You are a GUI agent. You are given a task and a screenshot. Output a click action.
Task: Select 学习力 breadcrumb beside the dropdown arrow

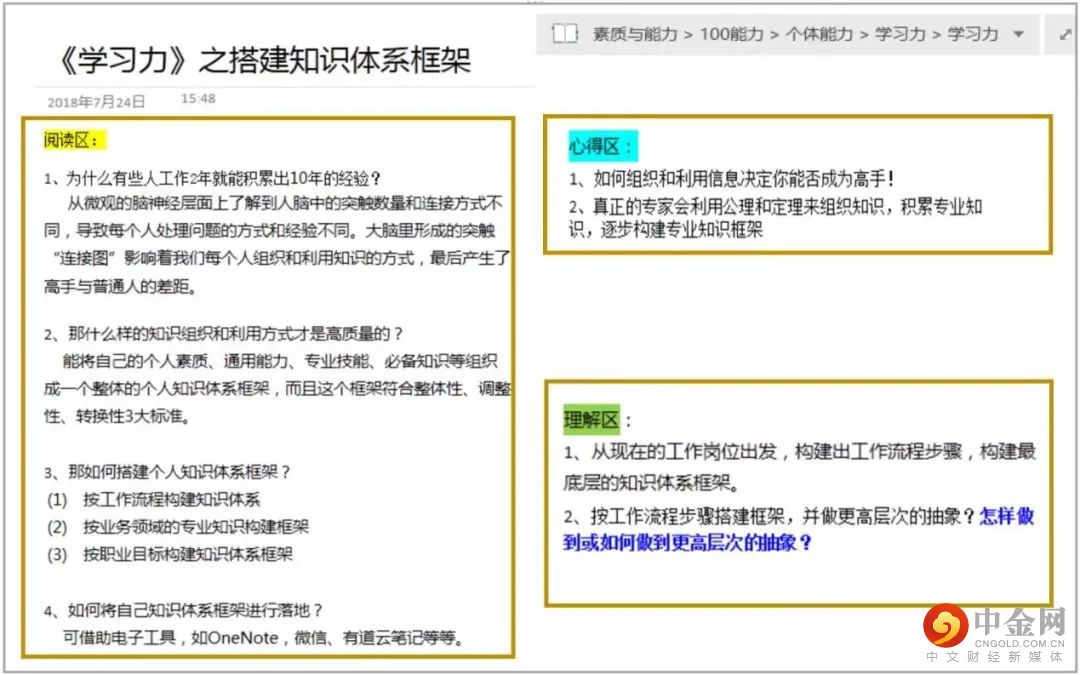[973, 34]
